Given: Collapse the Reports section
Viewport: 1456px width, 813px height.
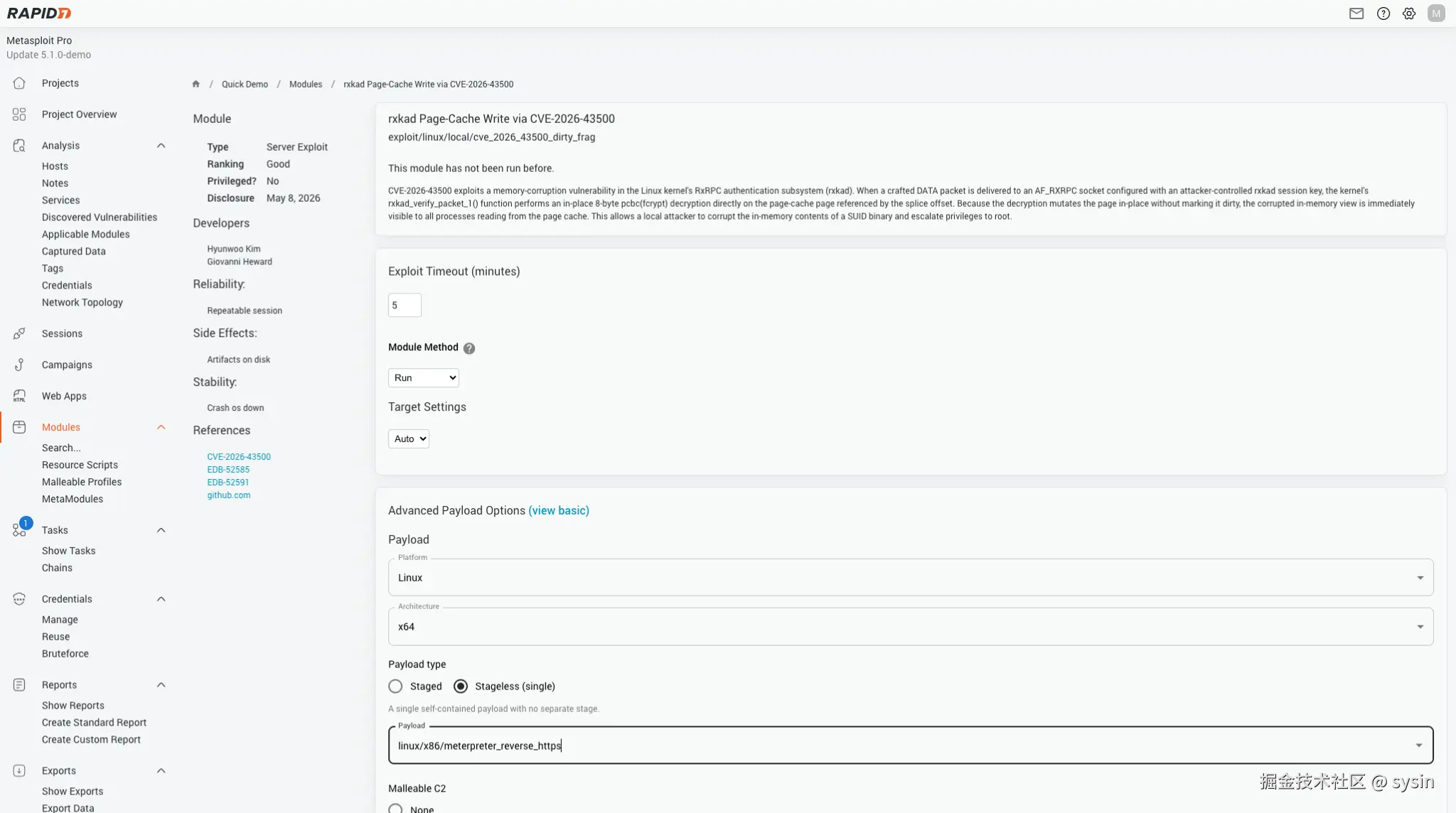Looking at the screenshot, I should [x=161, y=685].
